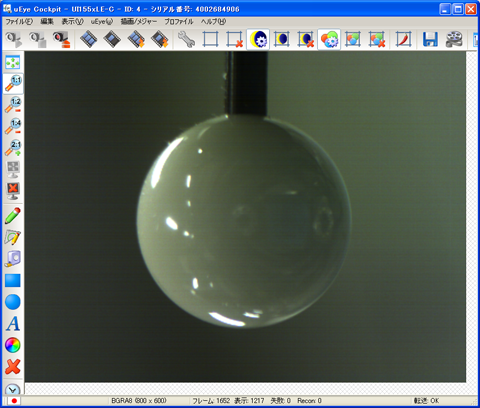Click the film camera record video icon
Screen dimensions: 480x408
[454, 39]
